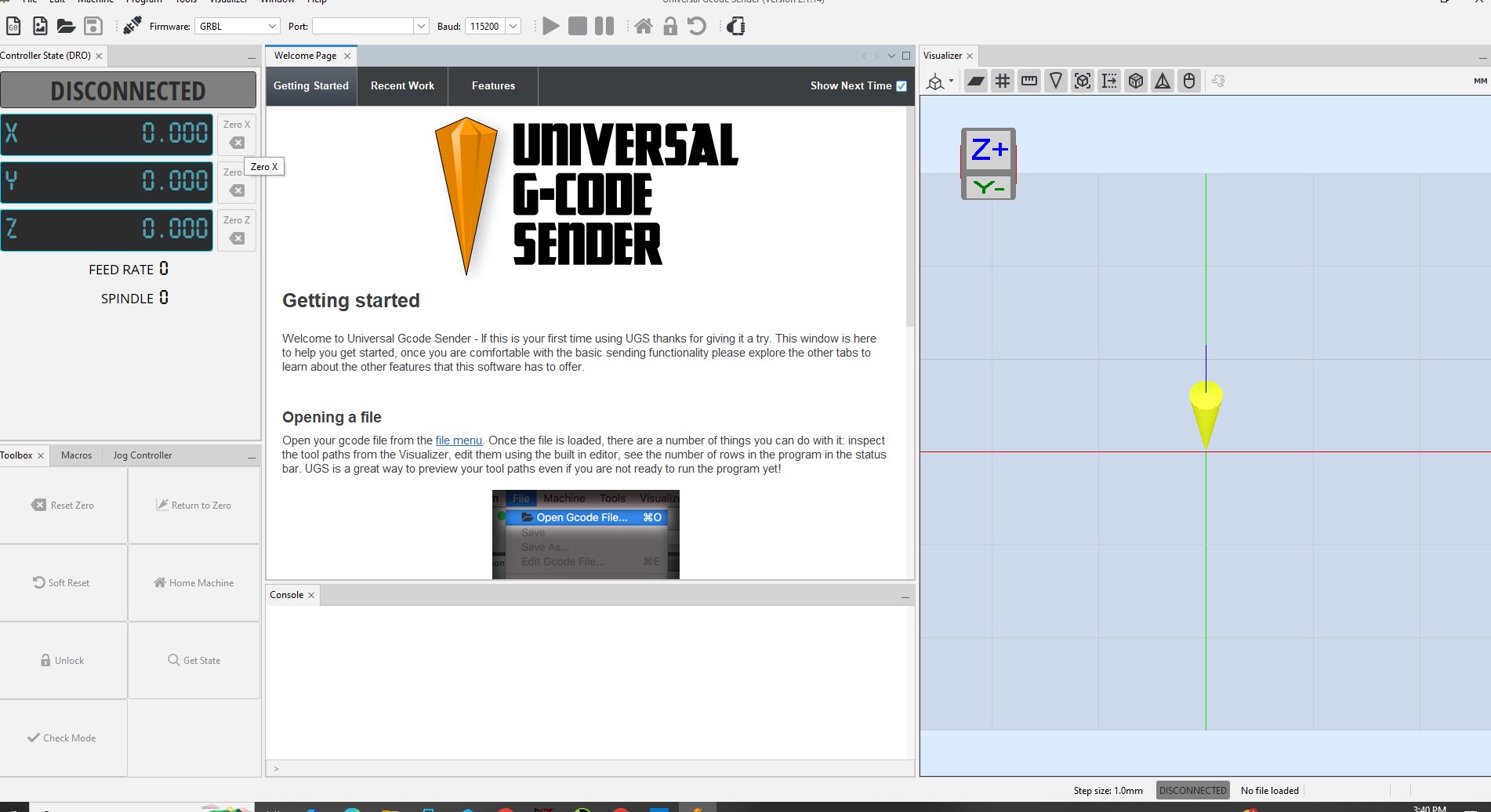Open the pendant device icon in toolbar
1491x812 pixels.
click(735, 26)
